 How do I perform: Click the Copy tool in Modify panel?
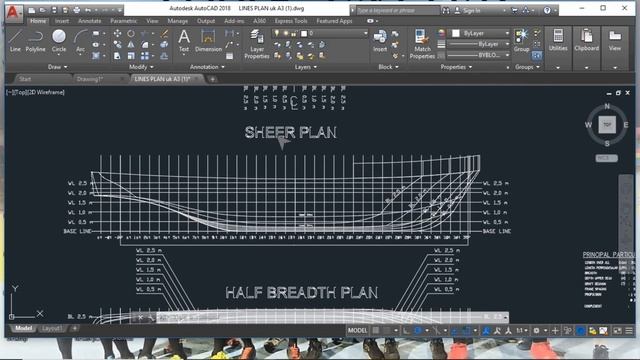[x=118, y=44]
